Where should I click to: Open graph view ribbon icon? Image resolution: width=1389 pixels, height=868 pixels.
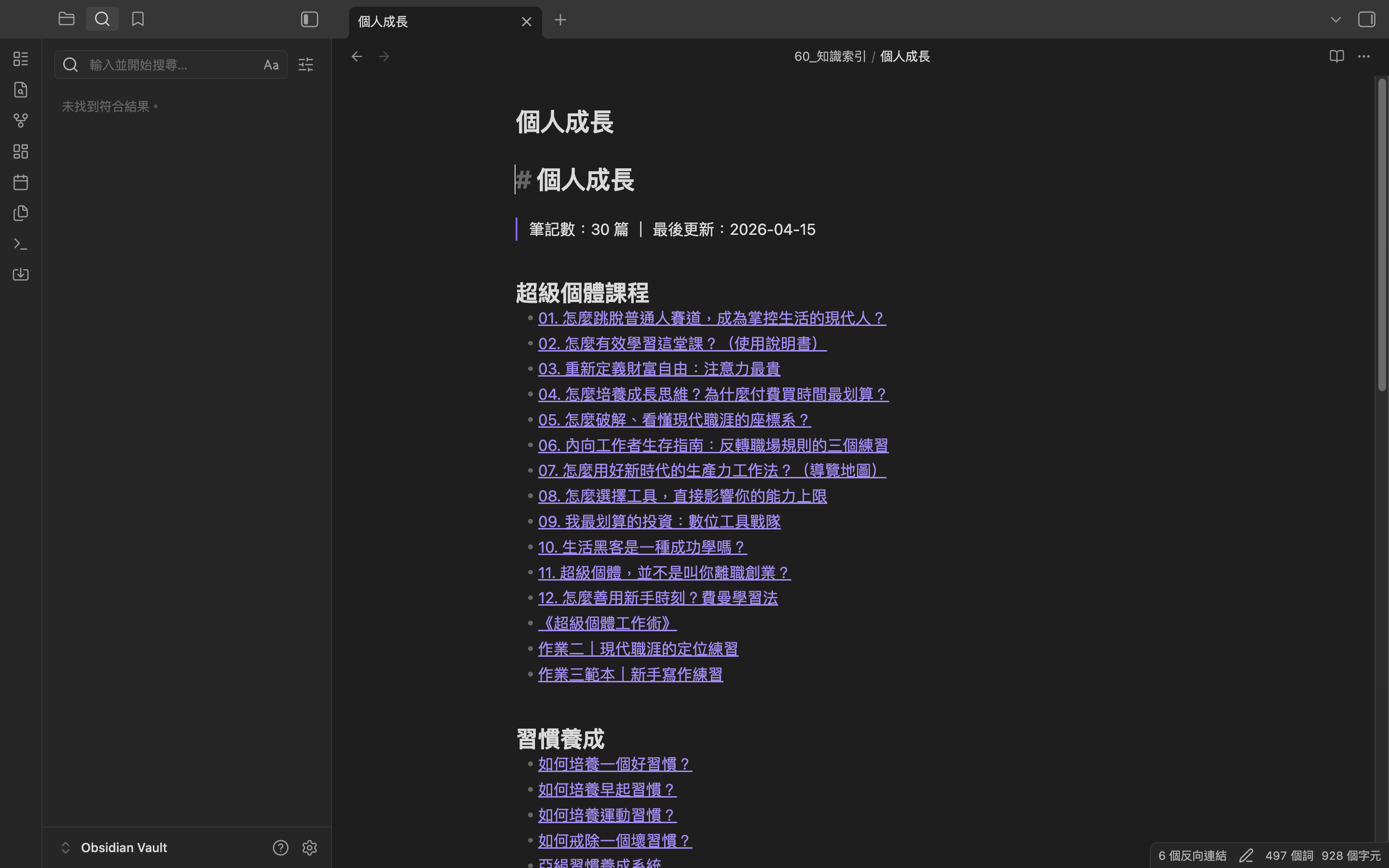(21, 121)
